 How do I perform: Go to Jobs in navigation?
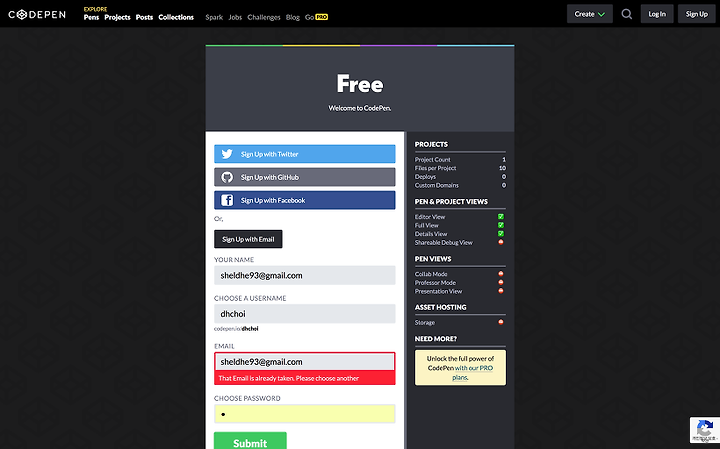click(235, 17)
